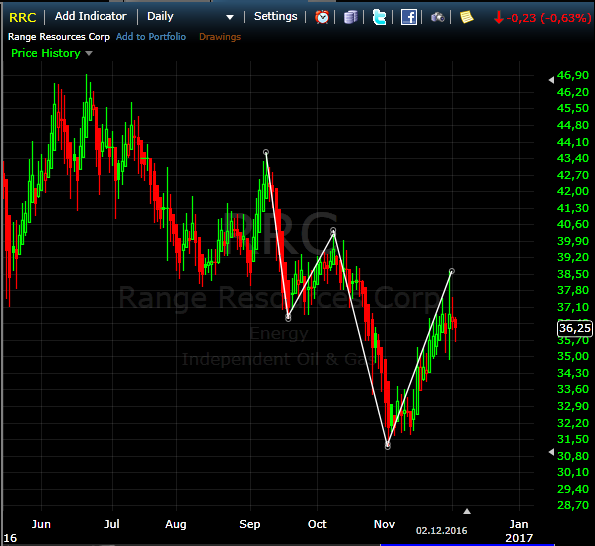Open the yellow sticky note icon
595x546 pixels.
pos(466,17)
